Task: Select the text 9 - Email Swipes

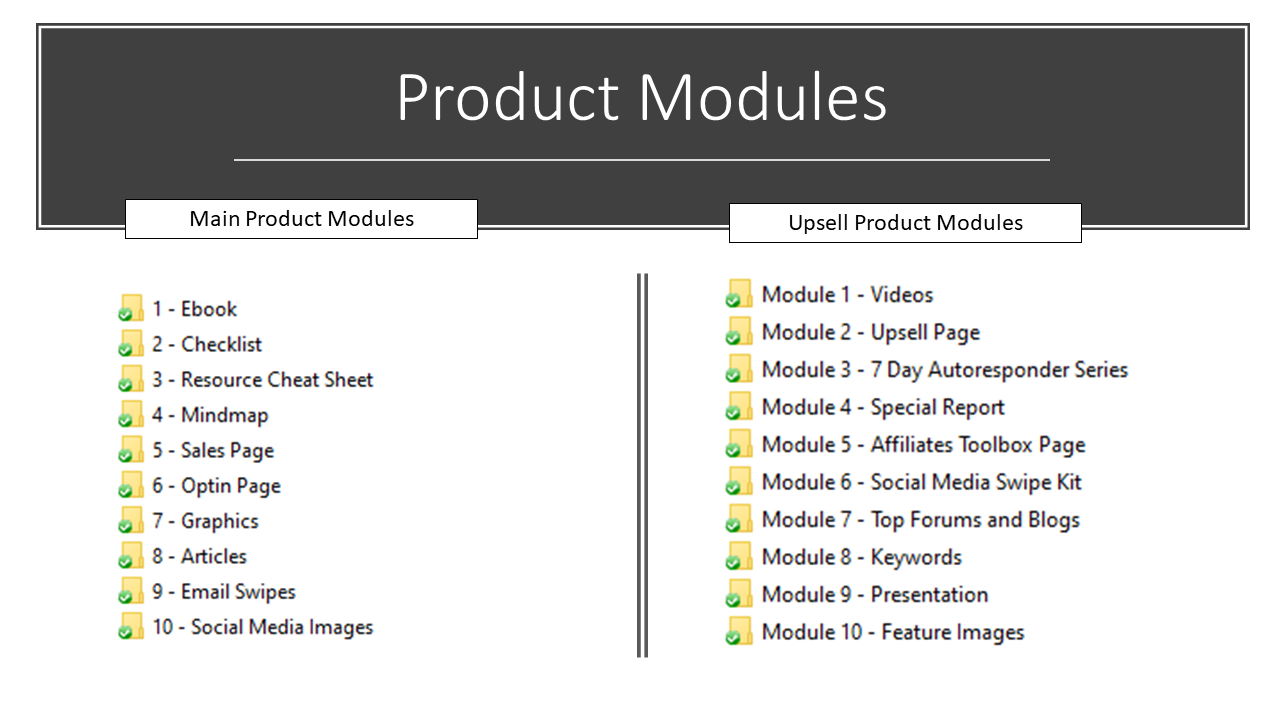Action: click(224, 592)
